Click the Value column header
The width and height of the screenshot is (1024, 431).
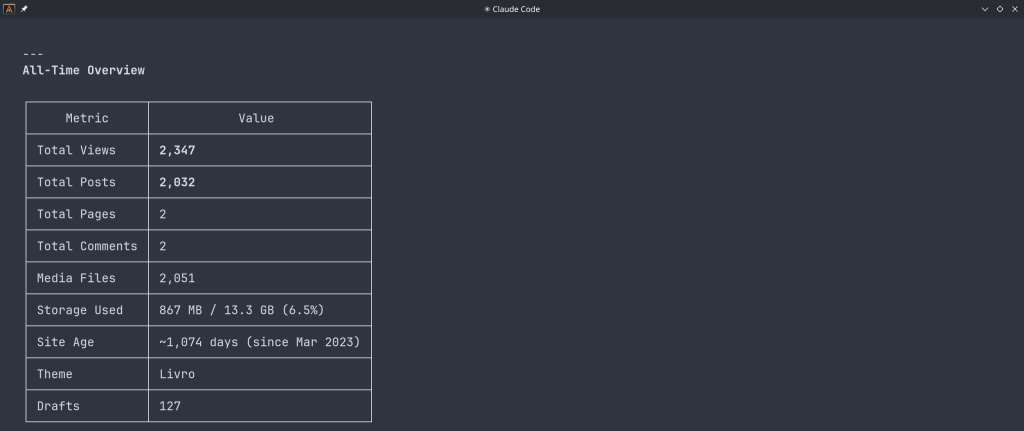pos(256,118)
